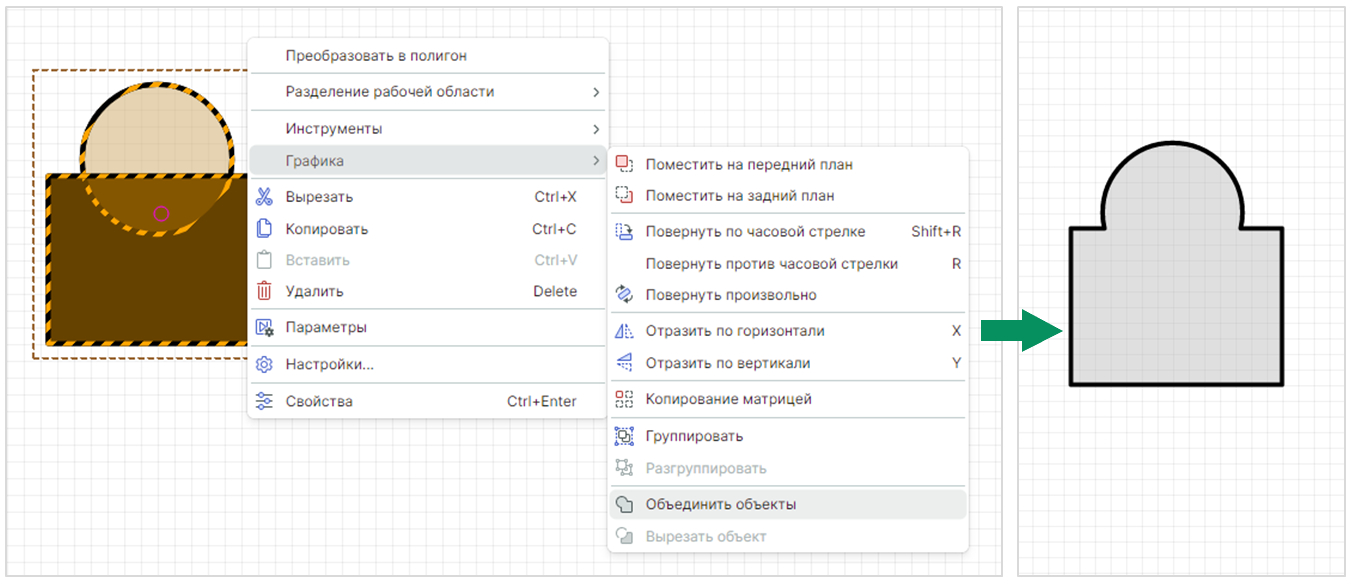Screen dimensions: 1352x585
Task: Click the Flip Horizontally icon
Action: pyautogui.click(x=624, y=331)
